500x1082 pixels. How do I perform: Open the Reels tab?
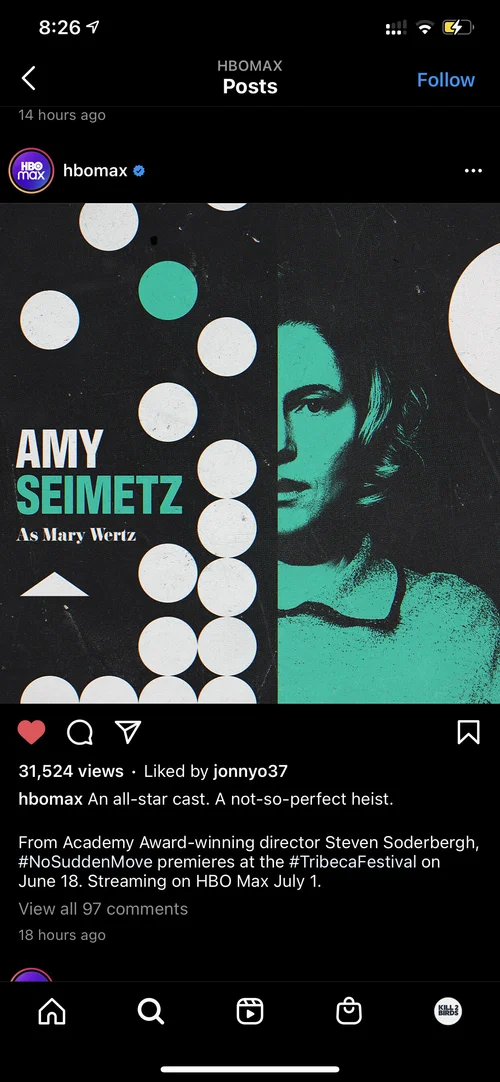(250, 1012)
